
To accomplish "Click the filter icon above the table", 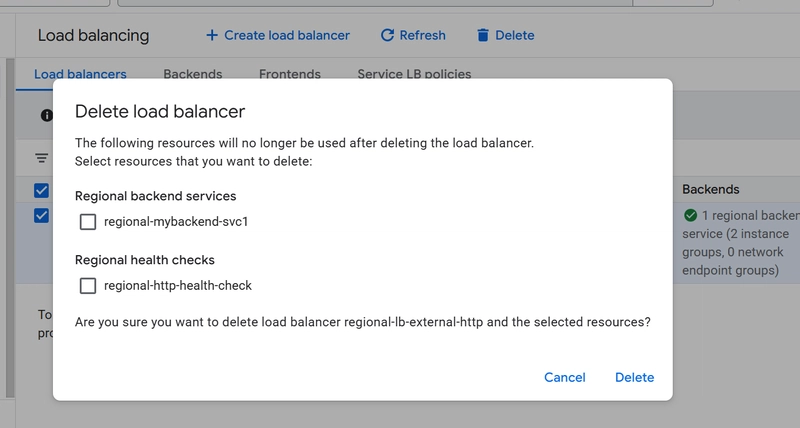I will 42,158.
